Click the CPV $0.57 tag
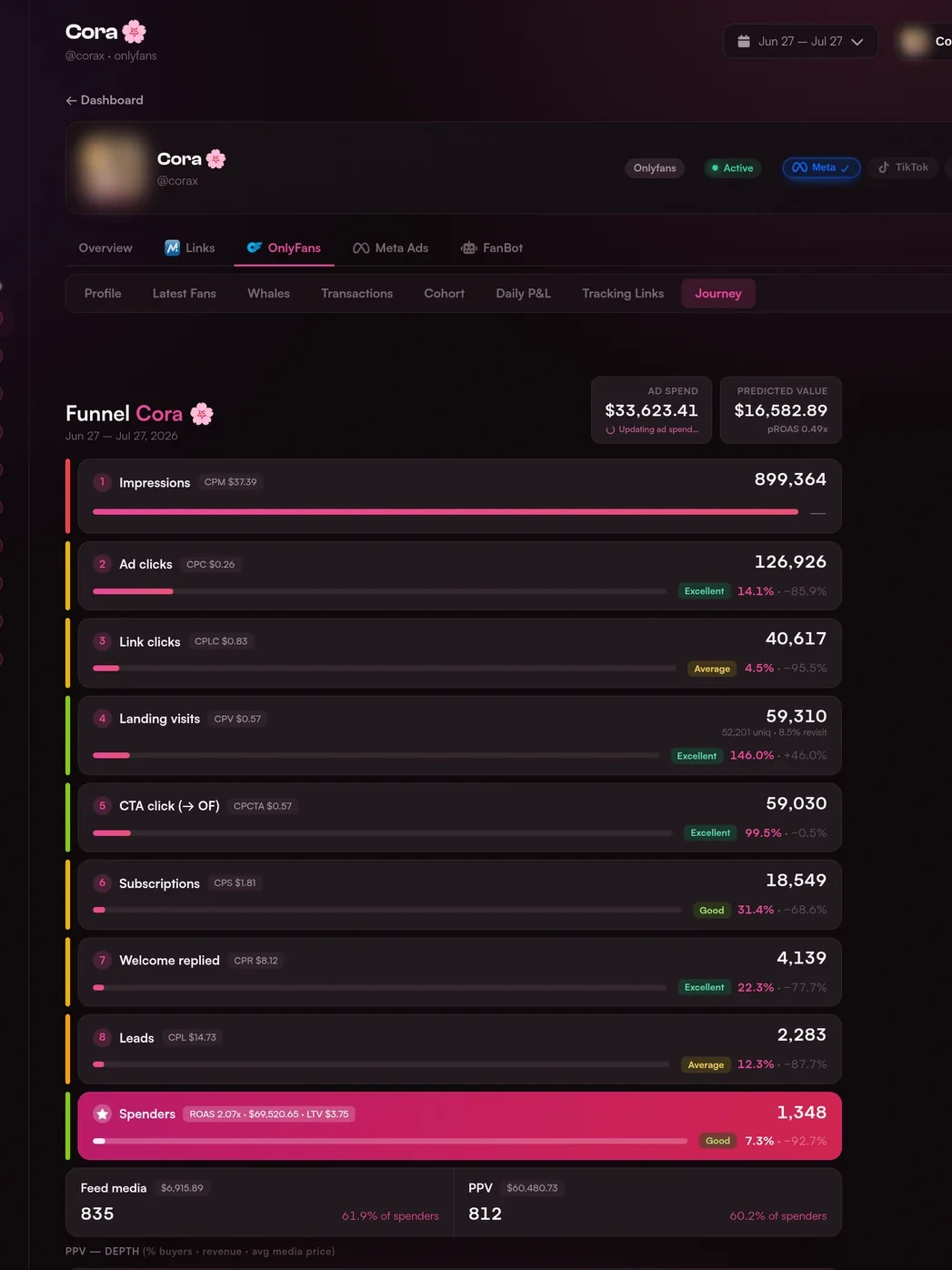The image size is (952, 1270). coord(237,719)
